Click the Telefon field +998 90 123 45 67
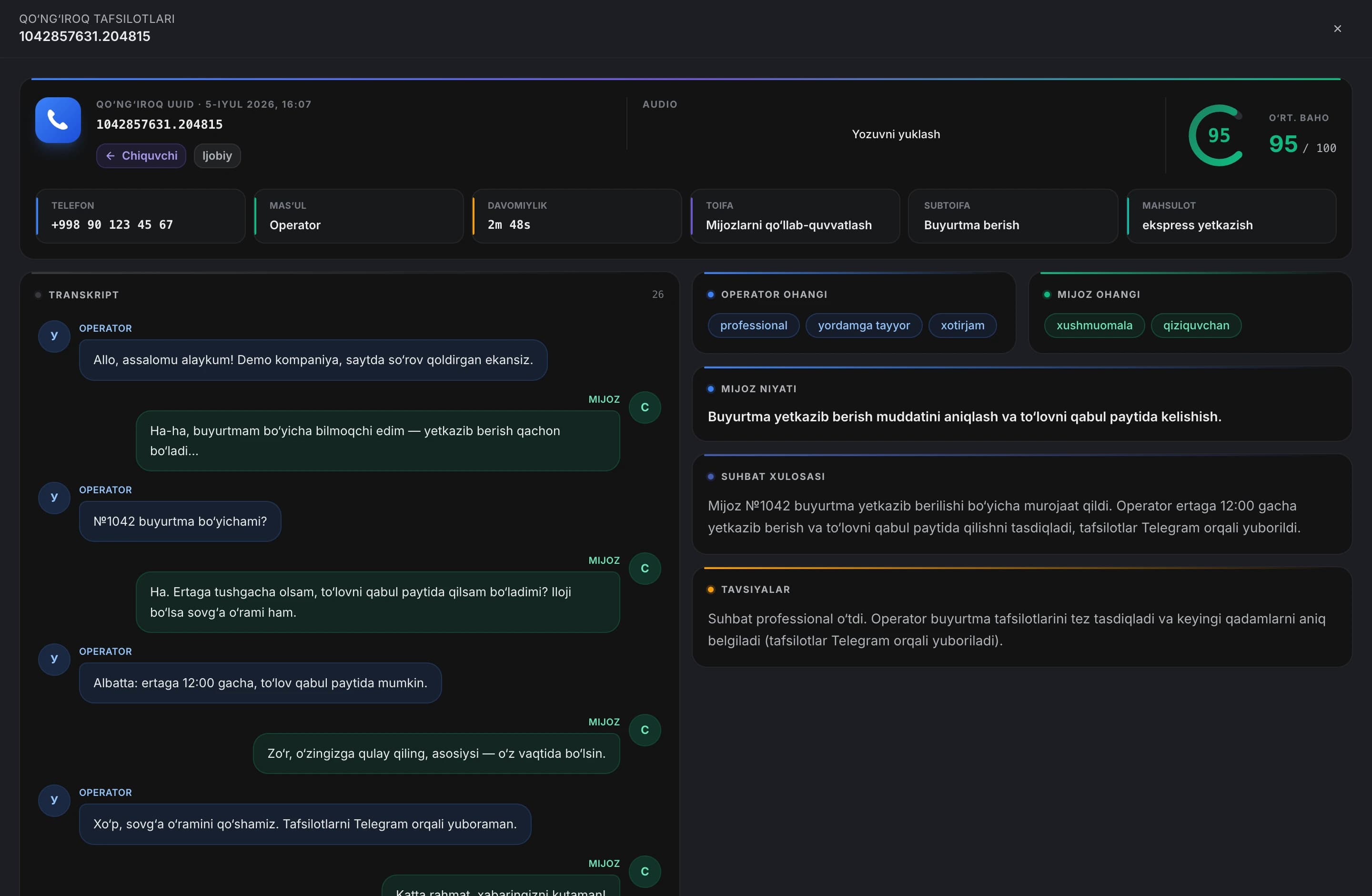 click(x=141, y=216)
